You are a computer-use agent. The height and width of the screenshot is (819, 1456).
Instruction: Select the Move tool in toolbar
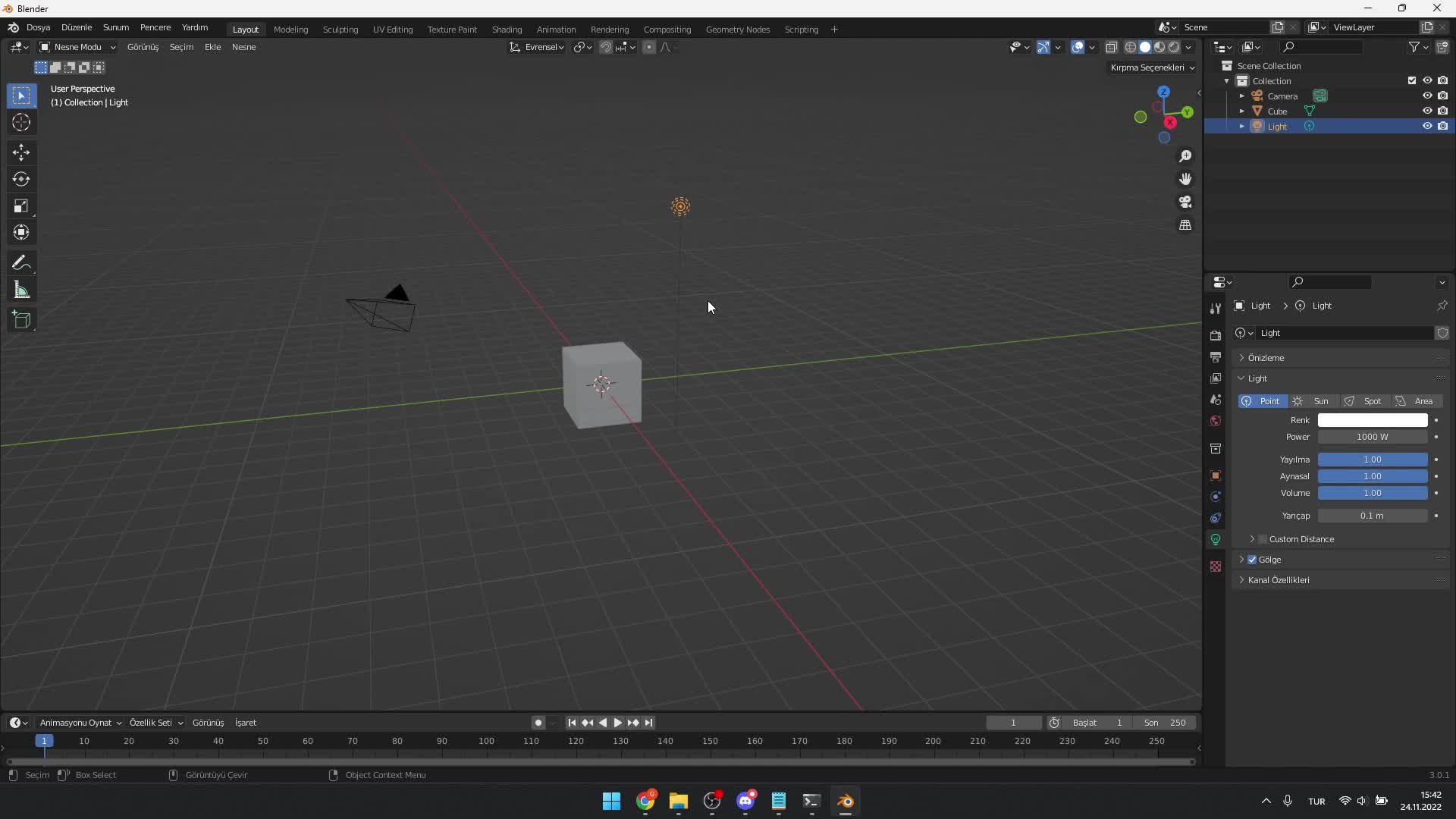pyautogui.click(x=22, y=150)
